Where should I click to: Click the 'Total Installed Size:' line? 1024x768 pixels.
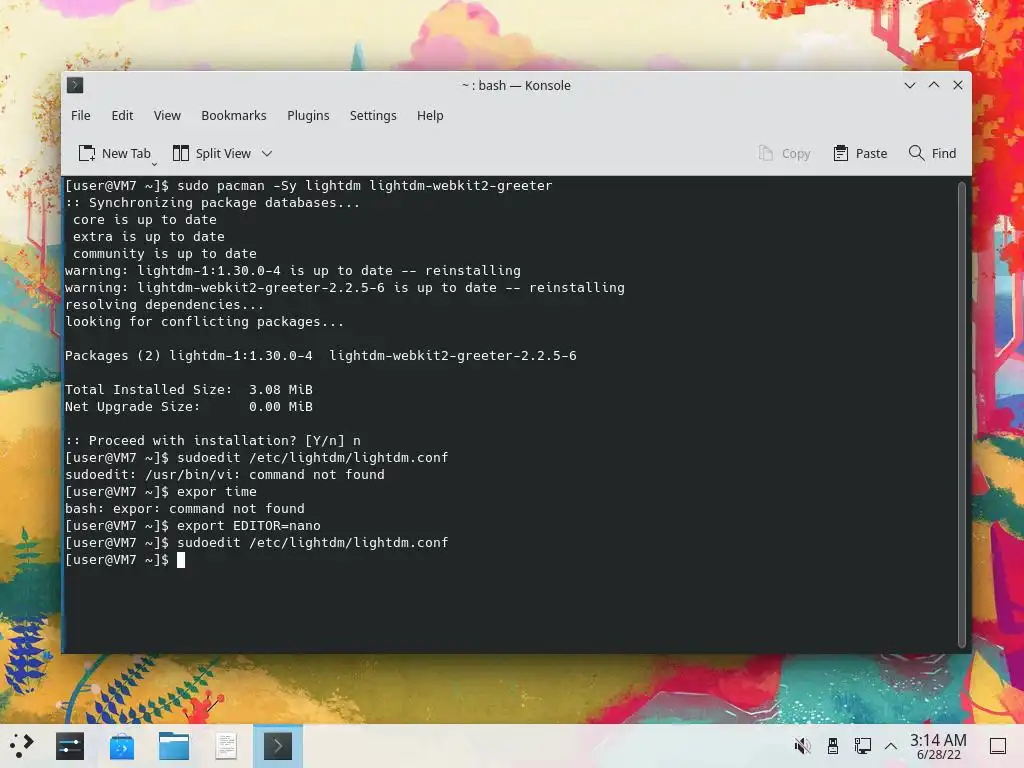[x=189, y=389]
